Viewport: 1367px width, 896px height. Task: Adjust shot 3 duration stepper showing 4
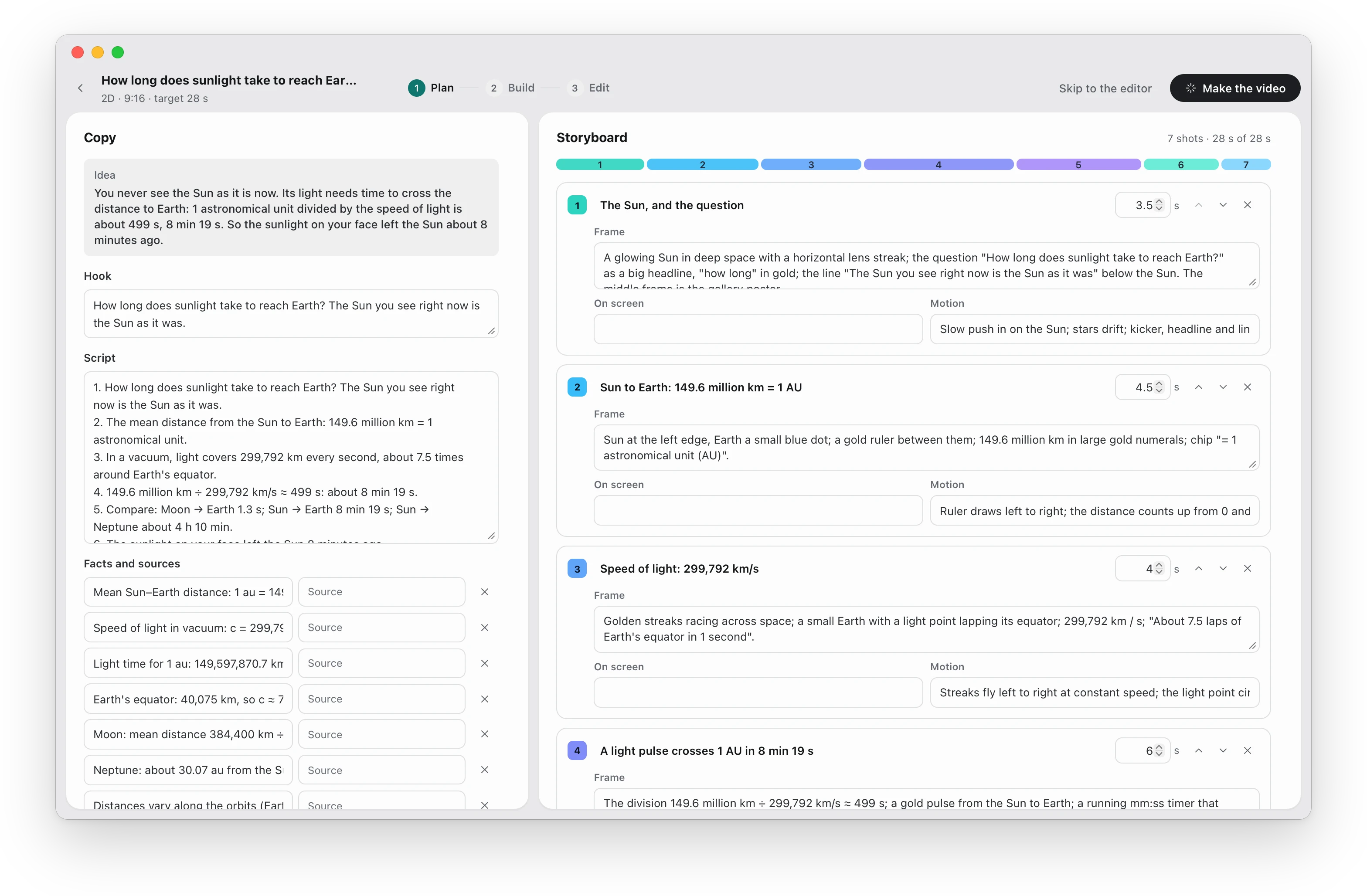(x=1159, y=569)
